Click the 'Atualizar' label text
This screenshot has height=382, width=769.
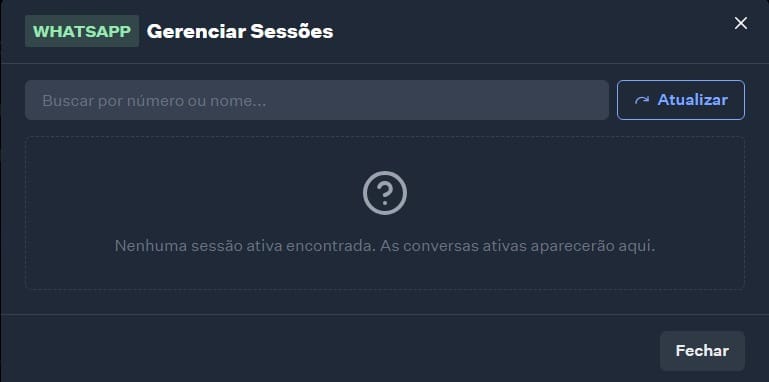coord(692,100)
